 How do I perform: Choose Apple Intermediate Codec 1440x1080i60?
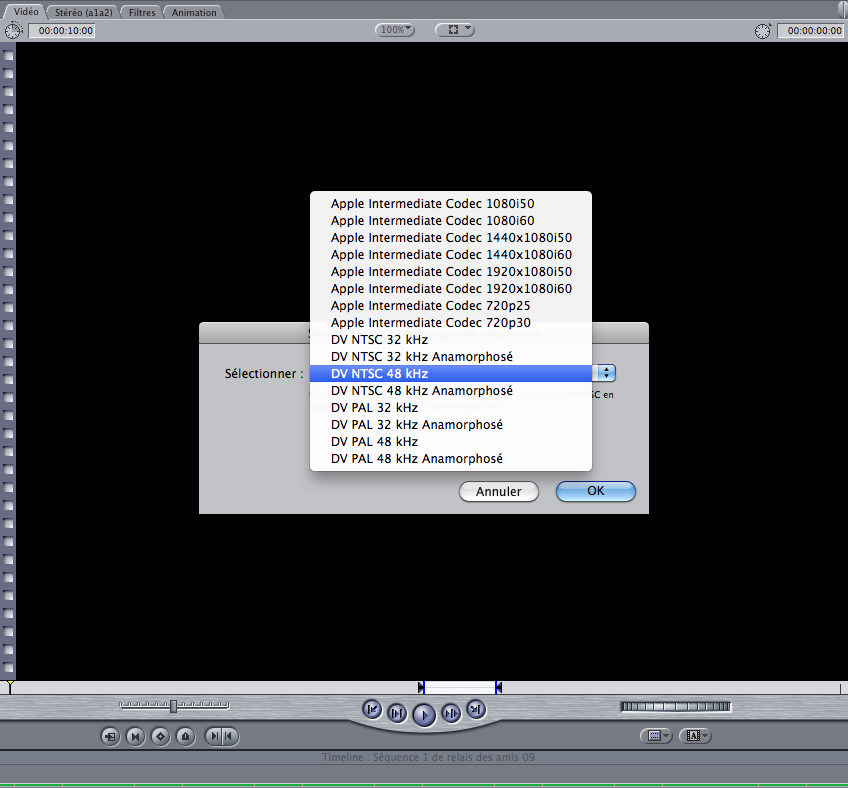(450, 255)
